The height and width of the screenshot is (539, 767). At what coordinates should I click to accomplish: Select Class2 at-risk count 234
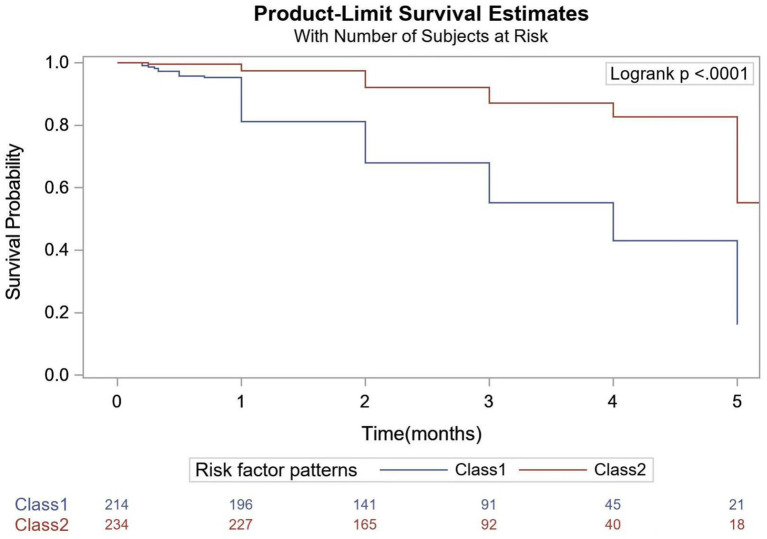(x=116, y=525)
